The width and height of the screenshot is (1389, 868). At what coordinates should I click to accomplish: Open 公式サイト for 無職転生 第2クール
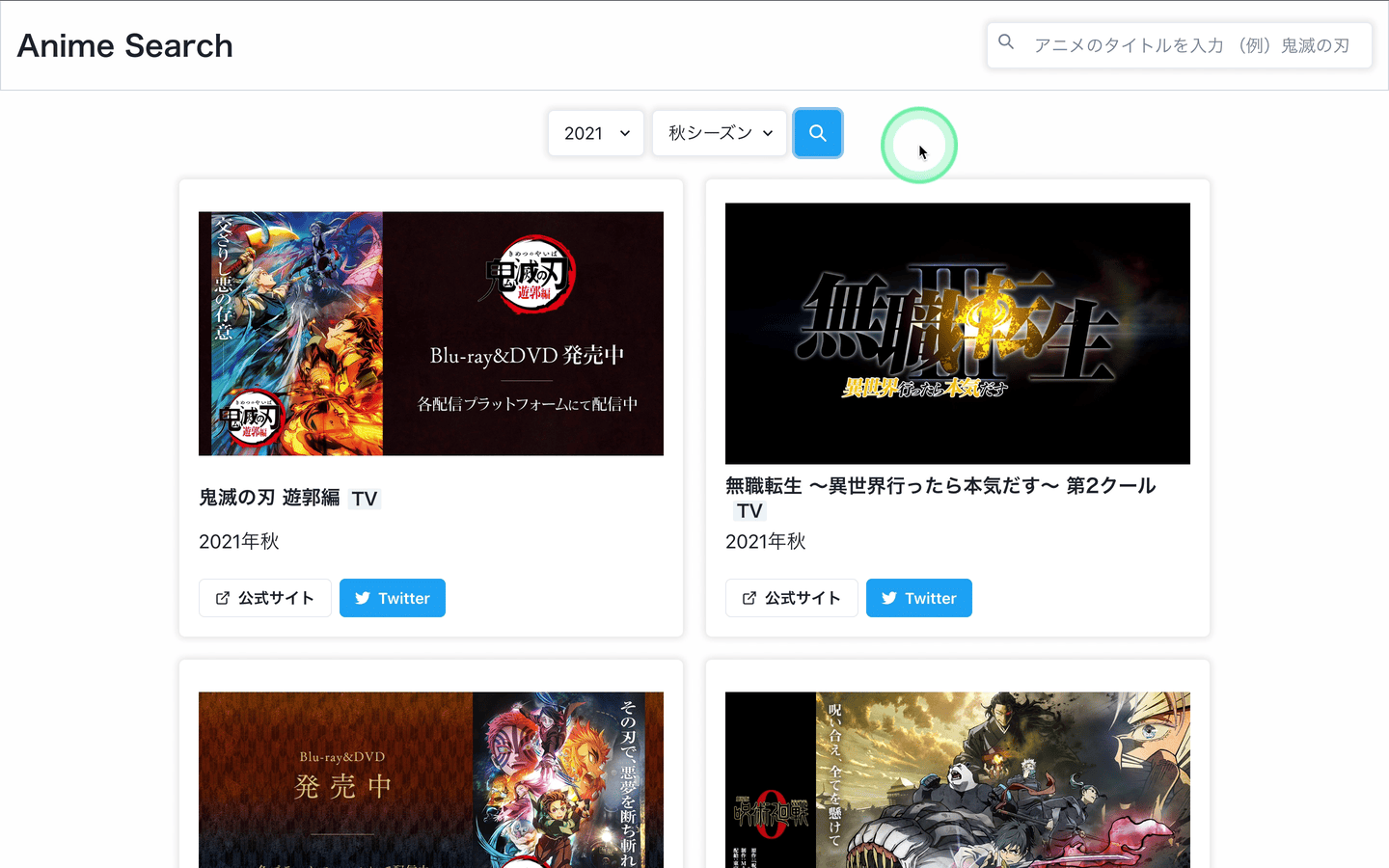(x=792, y=598)
